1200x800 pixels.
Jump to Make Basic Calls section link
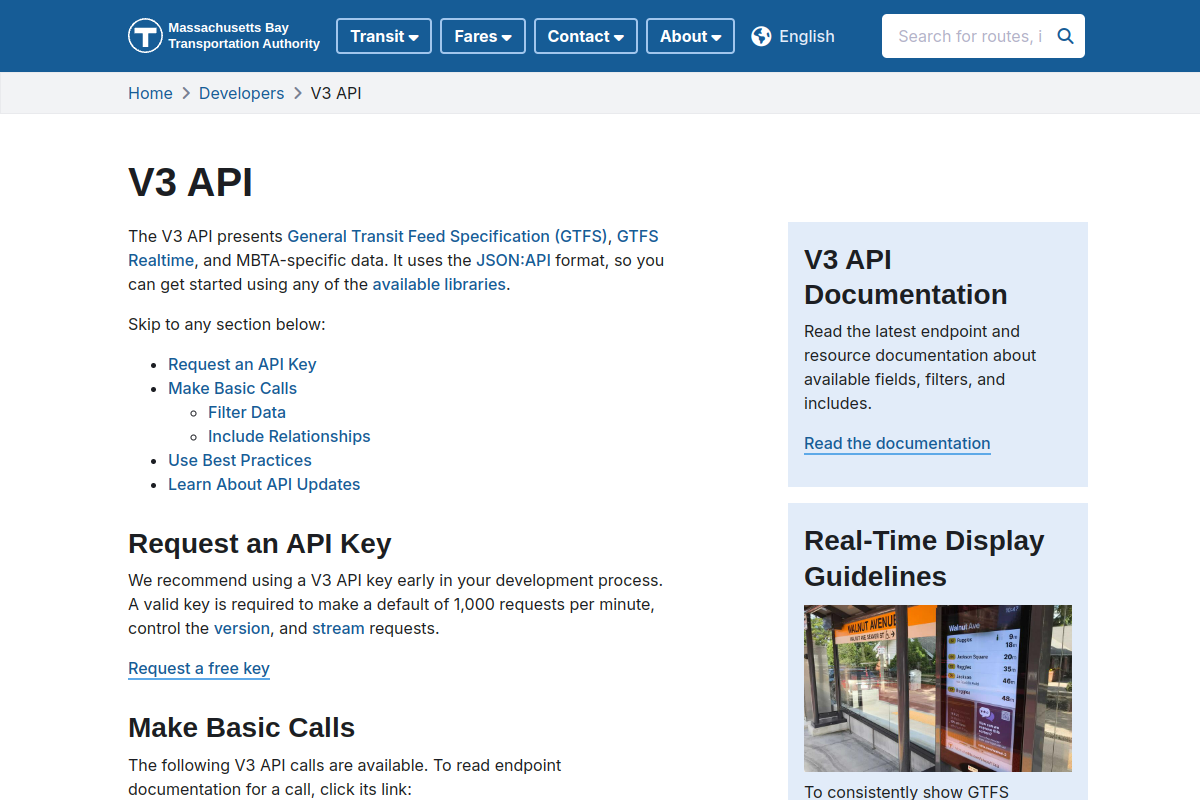pos(232,388)
